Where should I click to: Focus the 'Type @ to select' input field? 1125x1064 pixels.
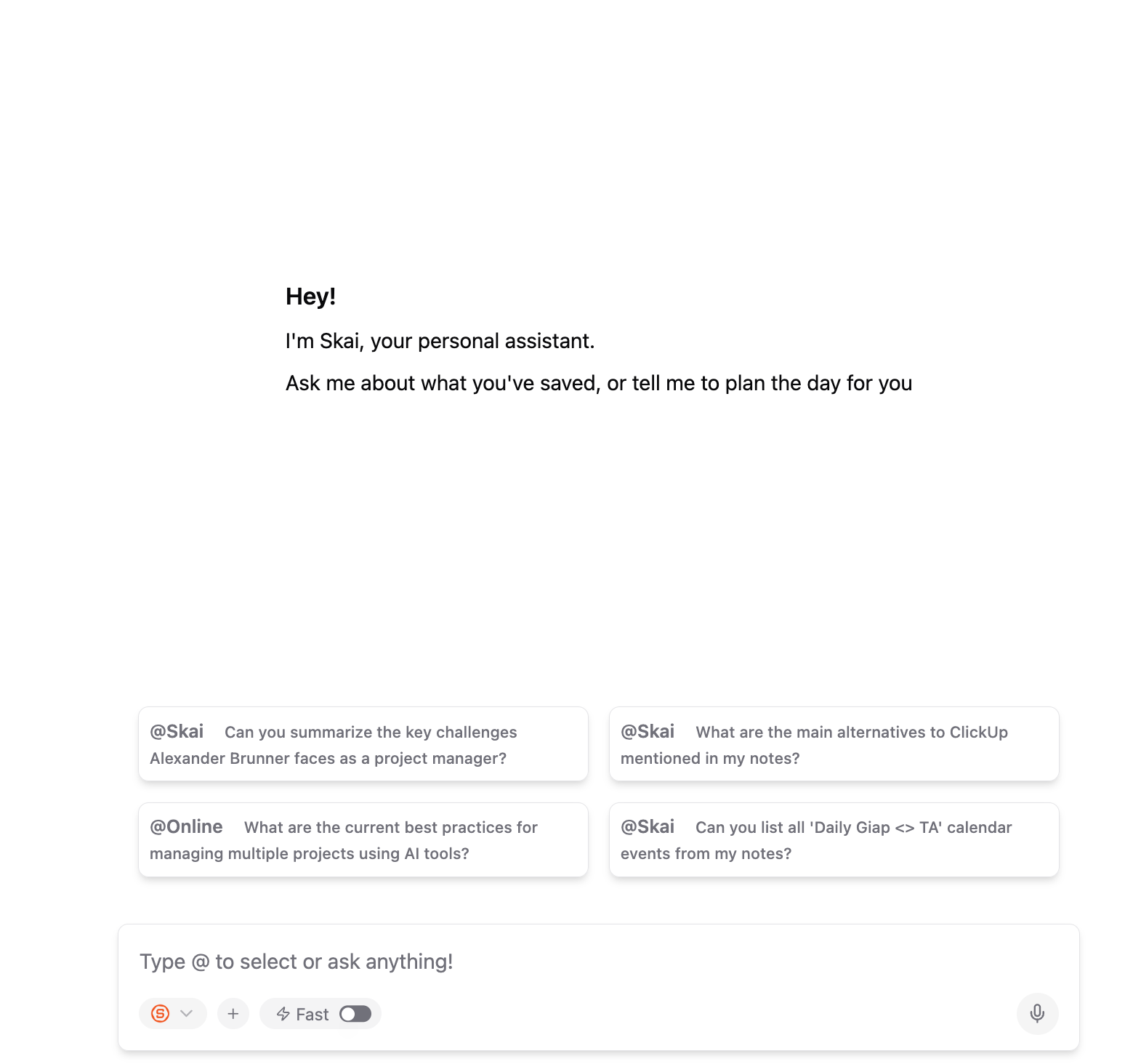point(599,962)
